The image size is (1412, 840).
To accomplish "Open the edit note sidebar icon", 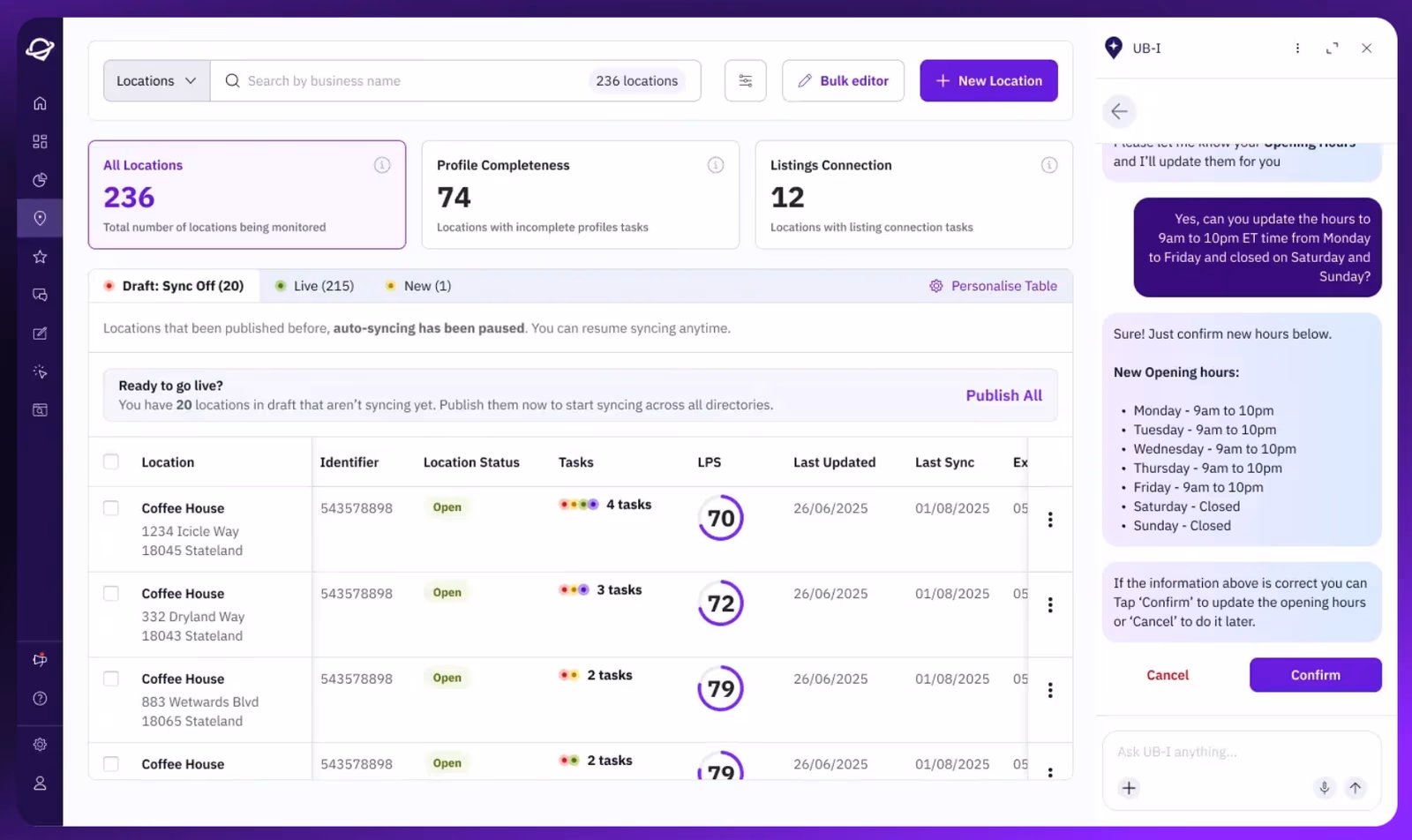I will click(x=40, y=334).
